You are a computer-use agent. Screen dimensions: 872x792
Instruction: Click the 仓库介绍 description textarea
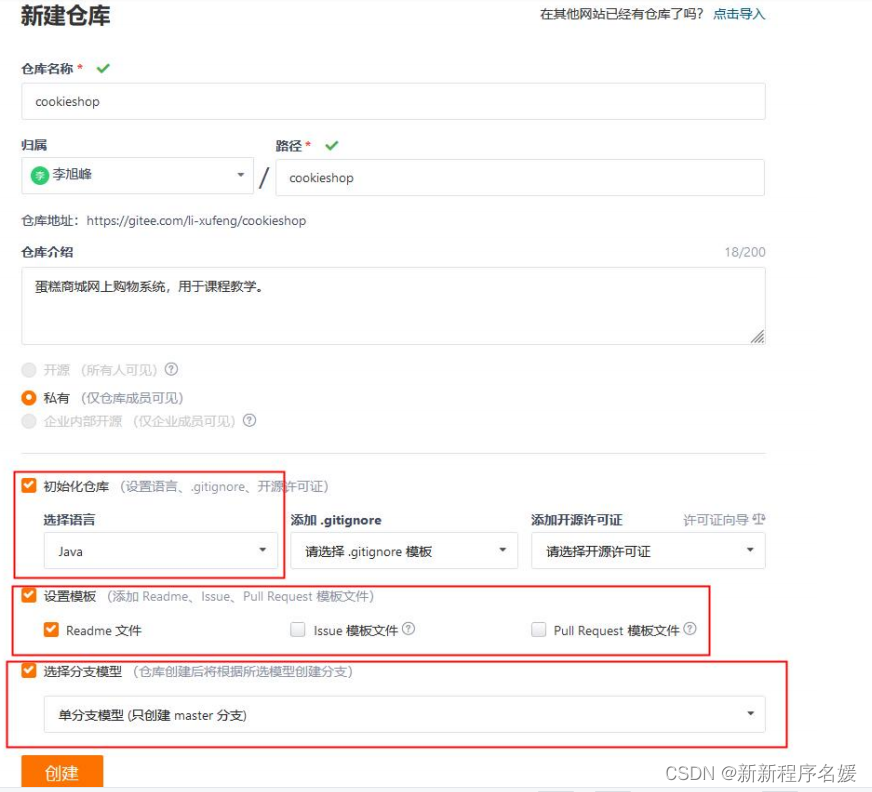(393, 306)
